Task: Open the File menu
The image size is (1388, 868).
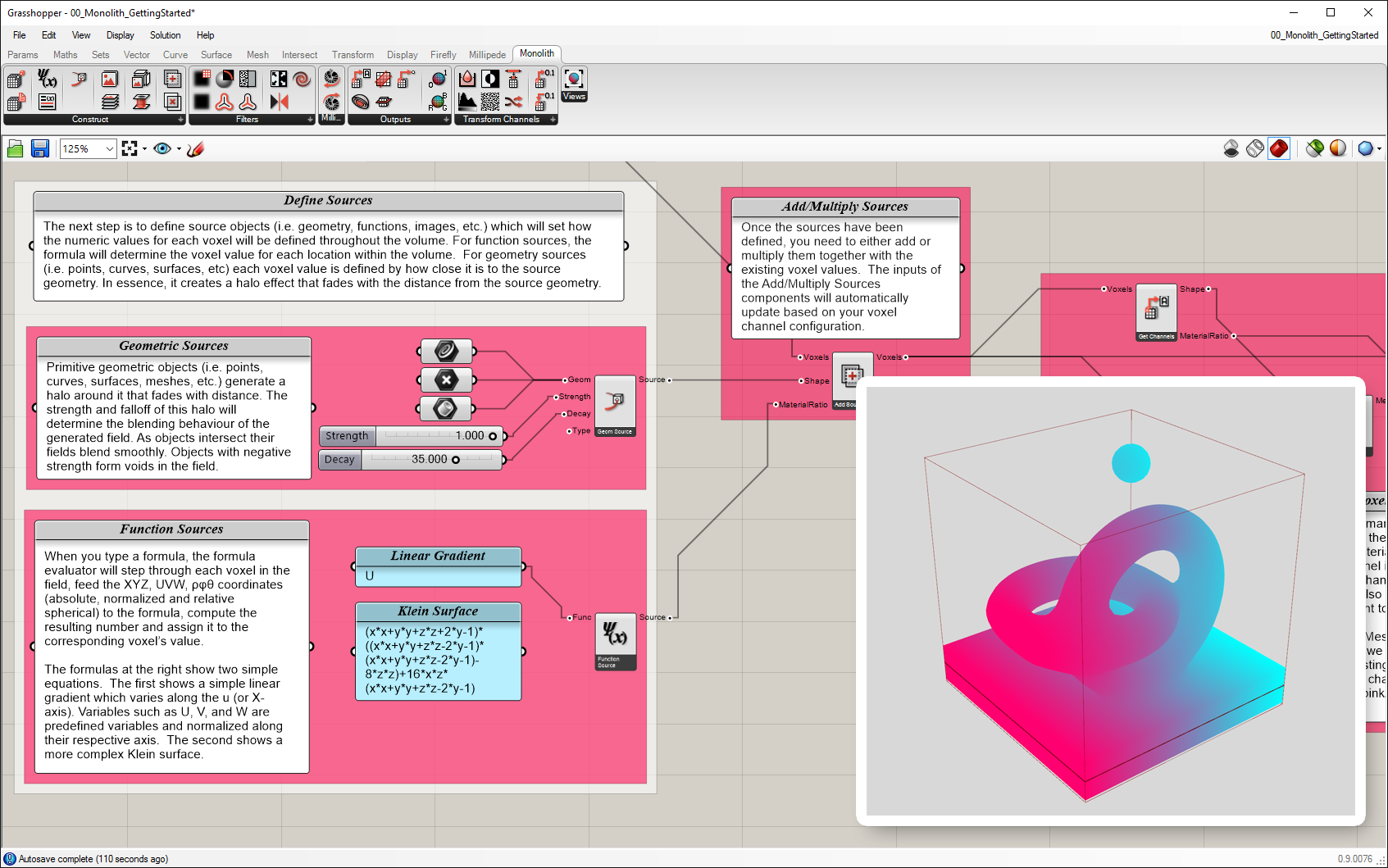Action: click(20, 35)
